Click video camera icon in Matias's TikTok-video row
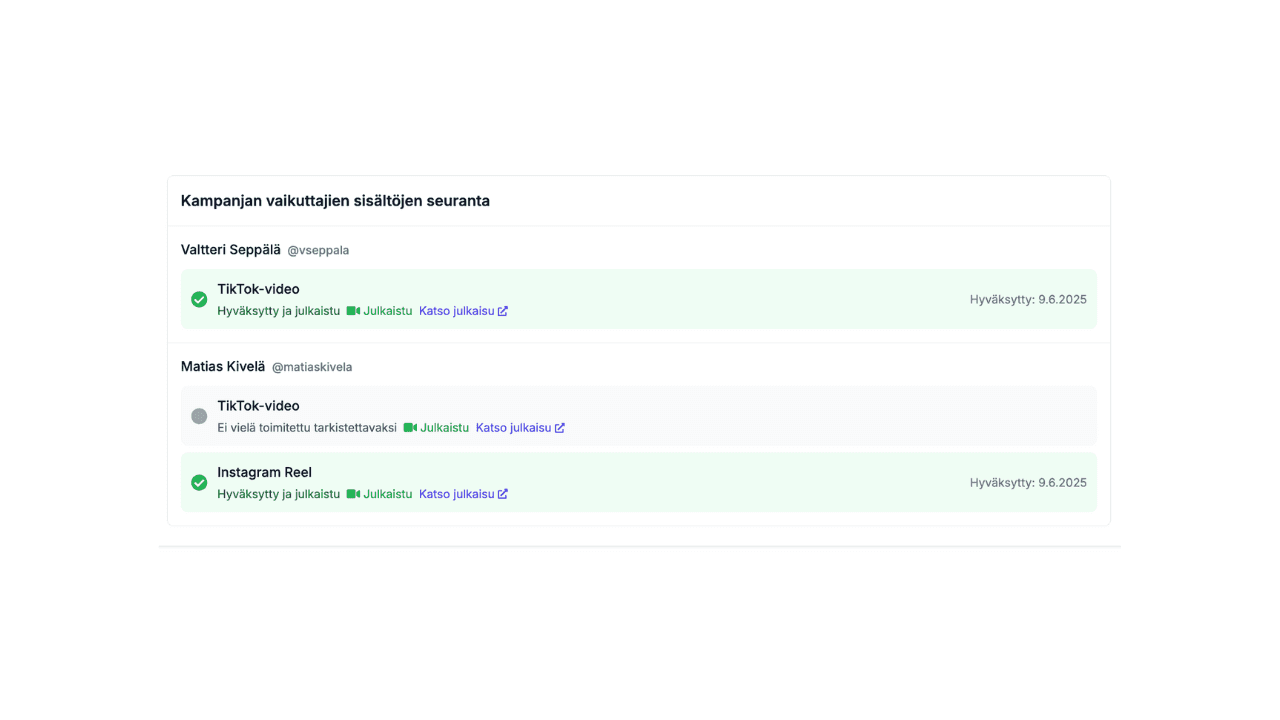Screen dimensions: 1280x720 click(410, 427)
